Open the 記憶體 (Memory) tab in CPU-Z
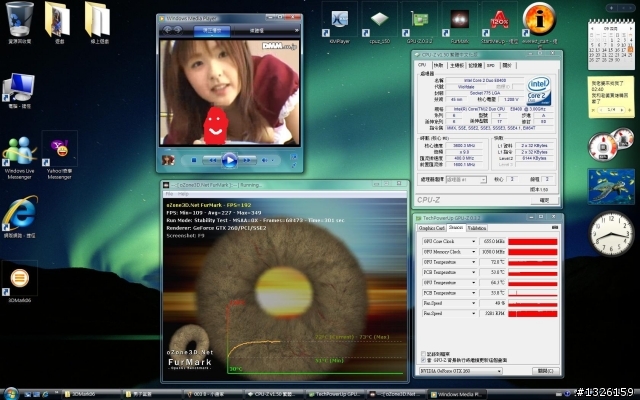Image resolution: width=640 pixels, height=400 pixels. coord(475,65)
